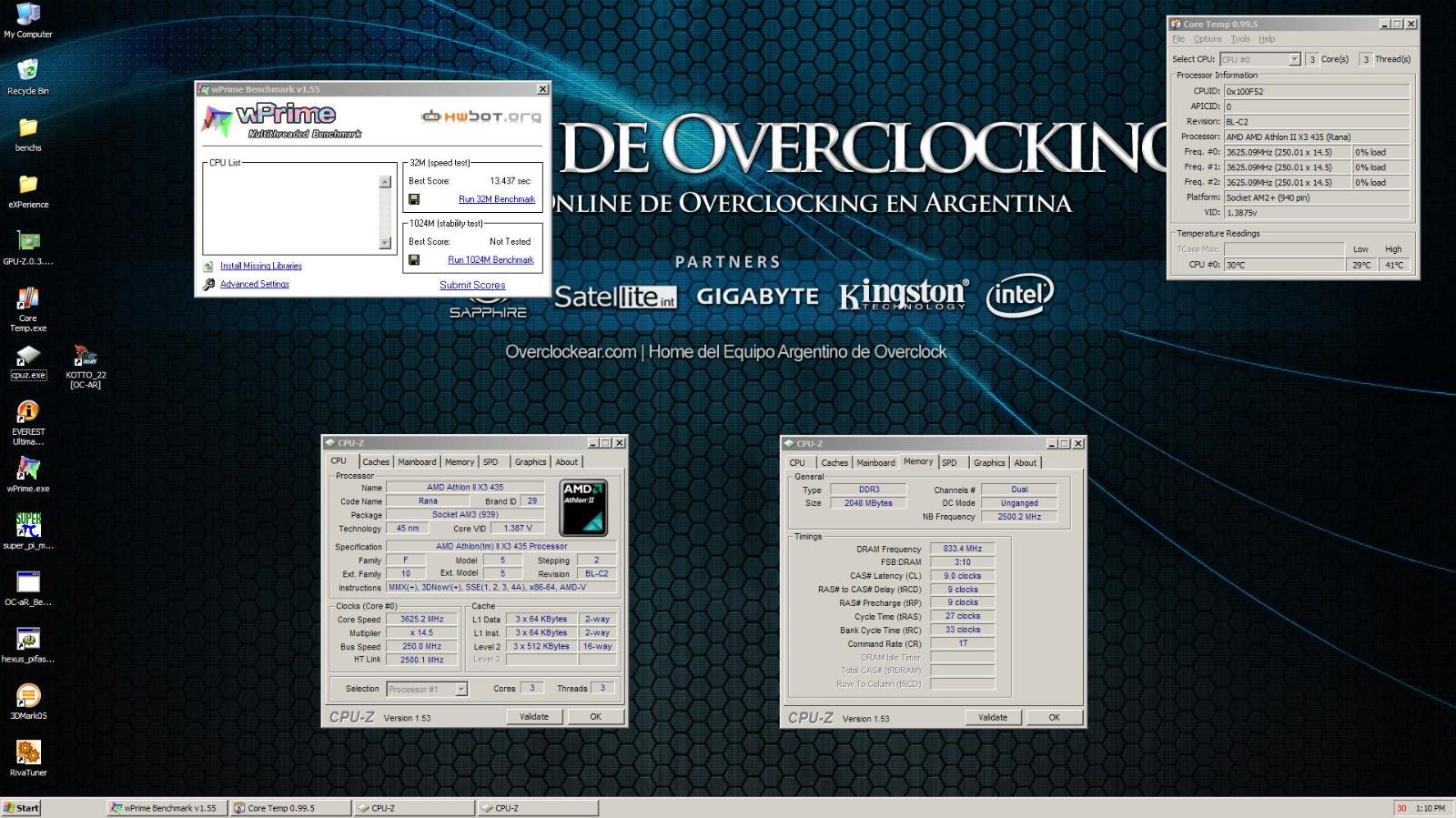Switch to Memory tab in left CPU-Z
This screenshot has width=1456, height=818.
(x=460, y=462)
